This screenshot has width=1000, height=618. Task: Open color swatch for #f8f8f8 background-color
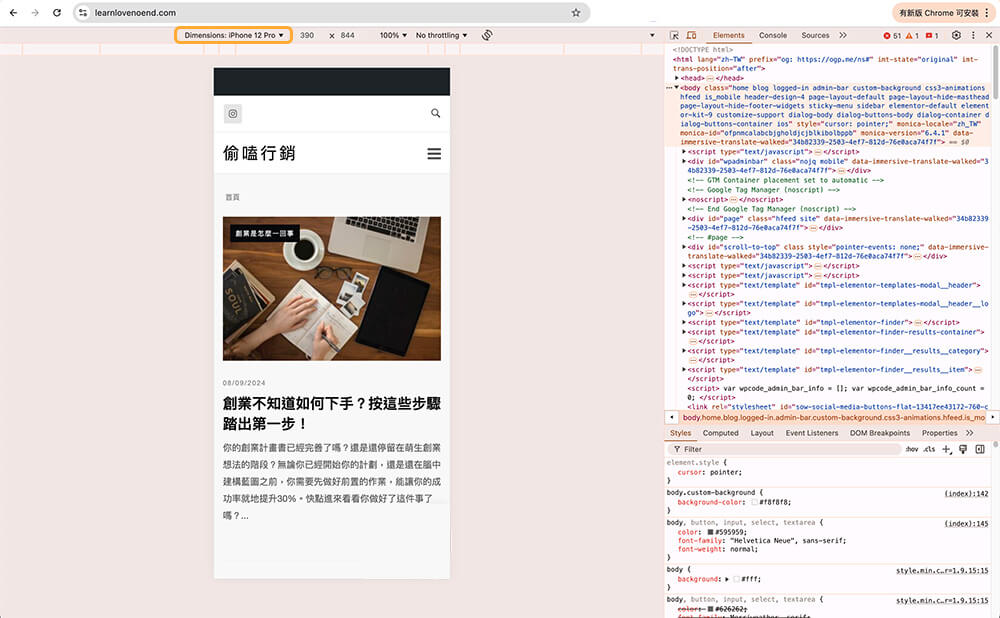pos(754,502)
